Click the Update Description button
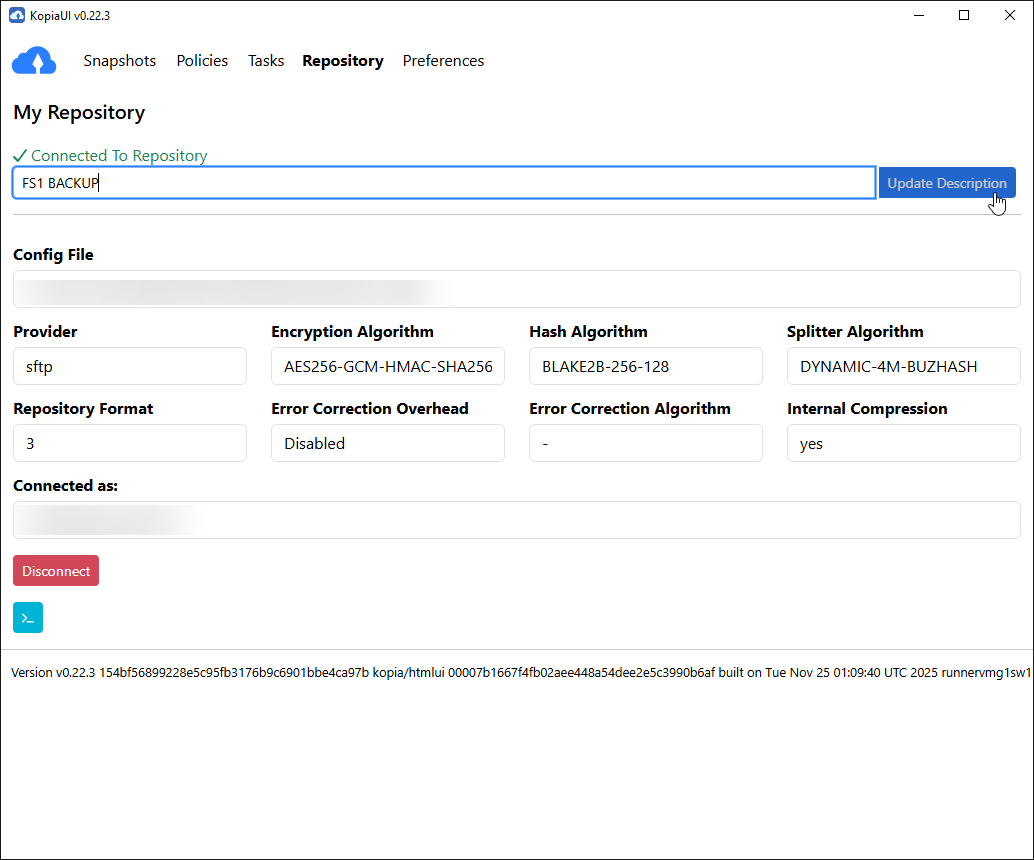The image size is (1034, 860). coord(946,182)
